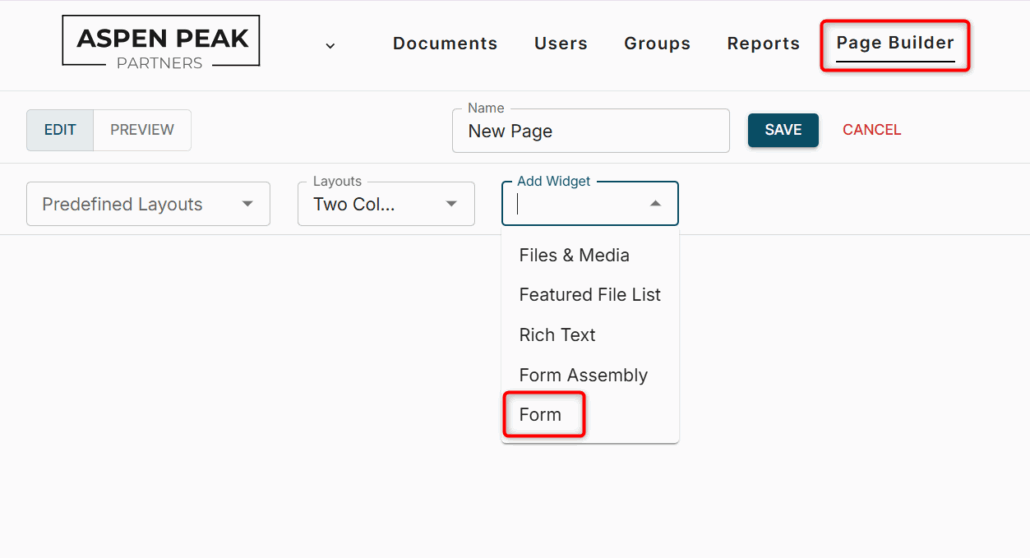The image size is (1030, 558).
Task: Click the Aspen Peak Partners logo
Action: pyautogui.click(x=161, y=42)
